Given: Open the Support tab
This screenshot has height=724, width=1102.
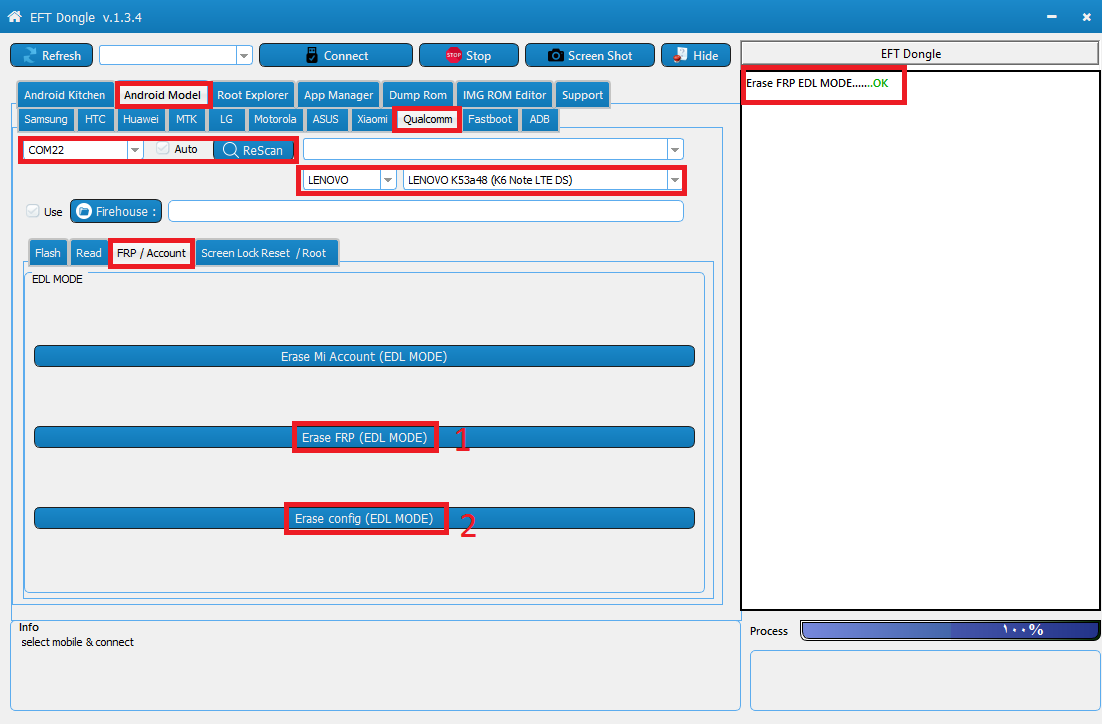Looking at the screenshot, I should (582, 95).
